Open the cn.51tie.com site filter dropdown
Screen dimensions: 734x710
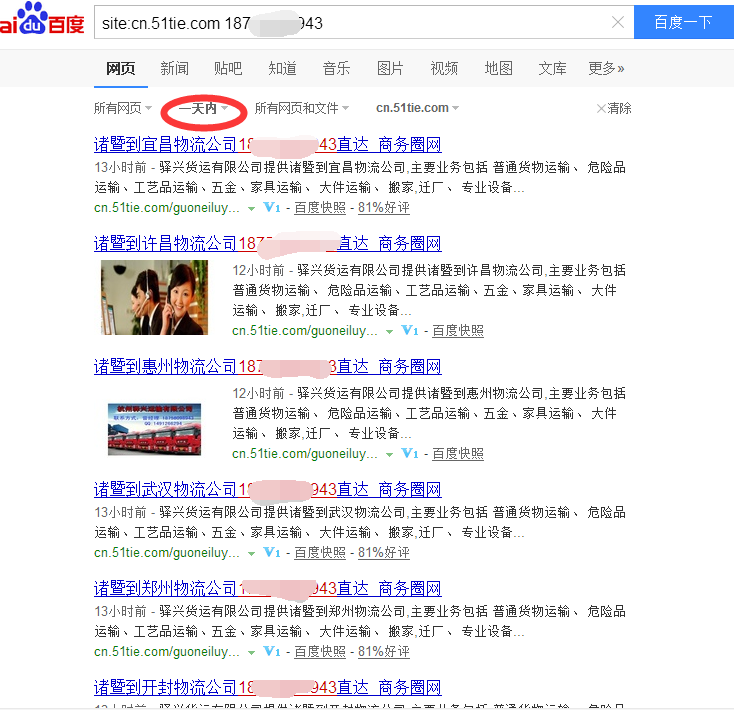click(x=417, y=108)
